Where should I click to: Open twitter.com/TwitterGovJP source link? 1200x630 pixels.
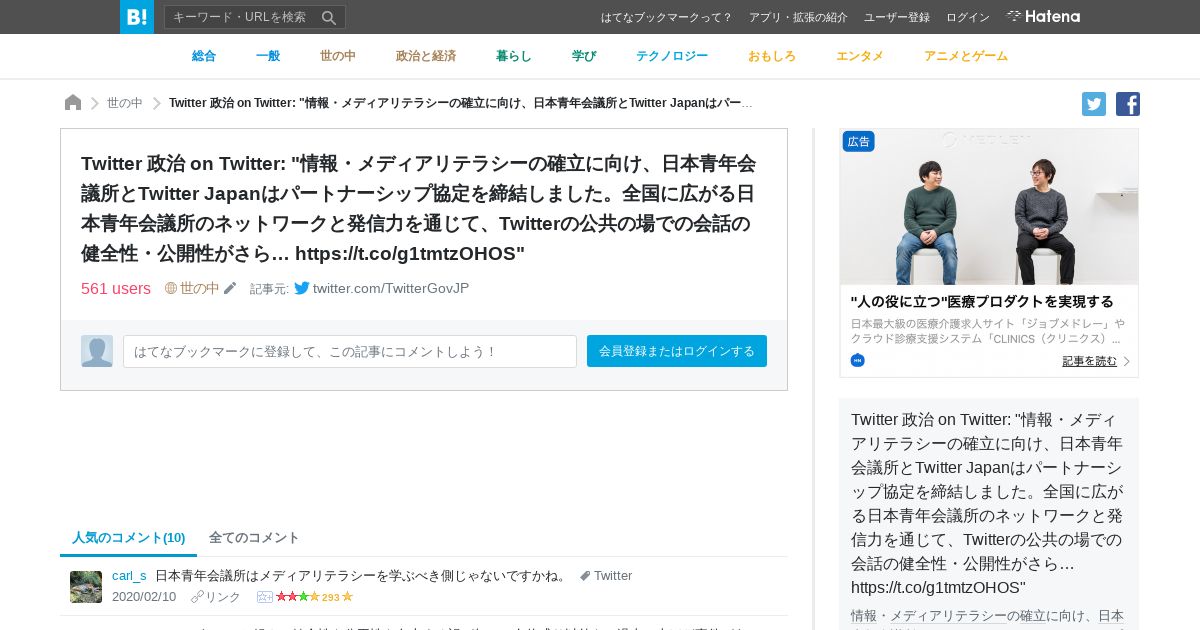(x=391, y=288)
